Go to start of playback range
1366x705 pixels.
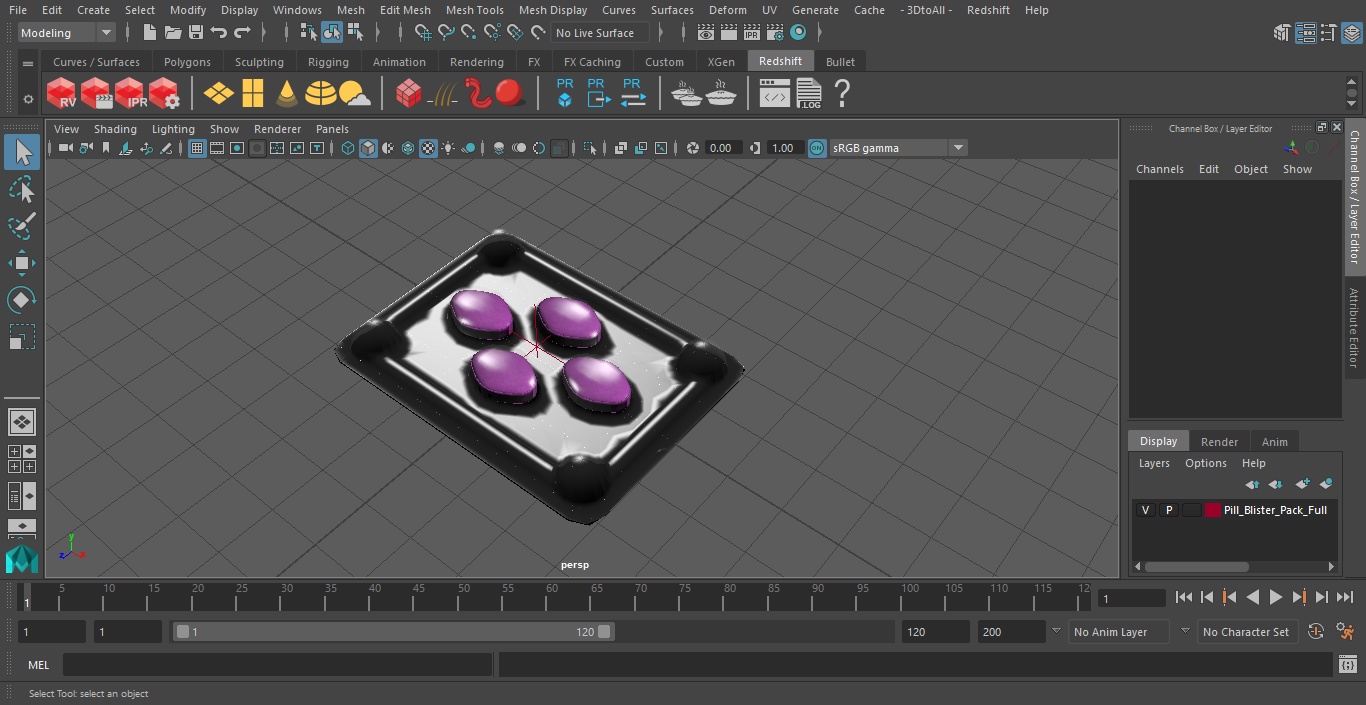click(x=1184, y=597)
